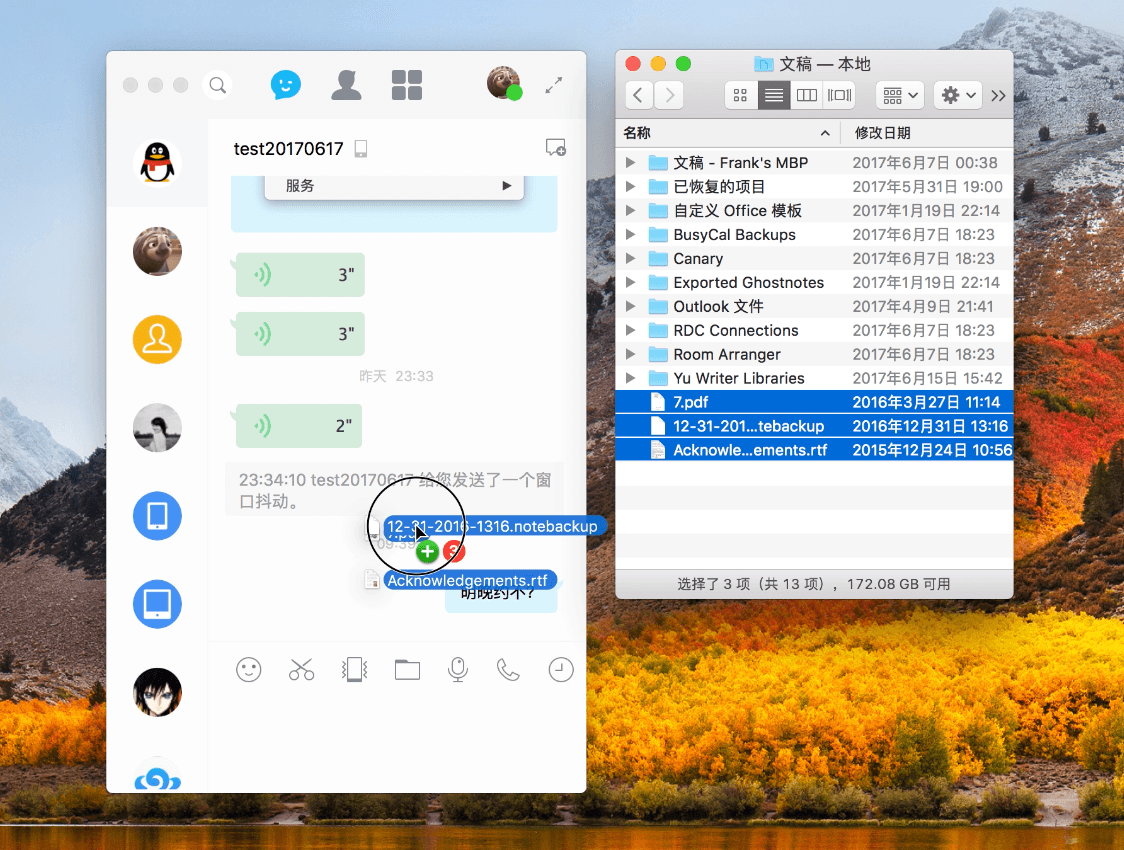Select the 7.pdf file

(814, 402)
